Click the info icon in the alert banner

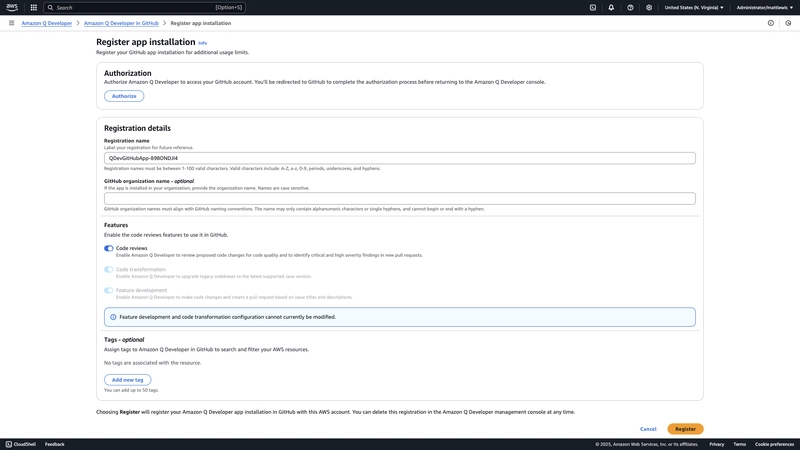click(x=113, y=317)
